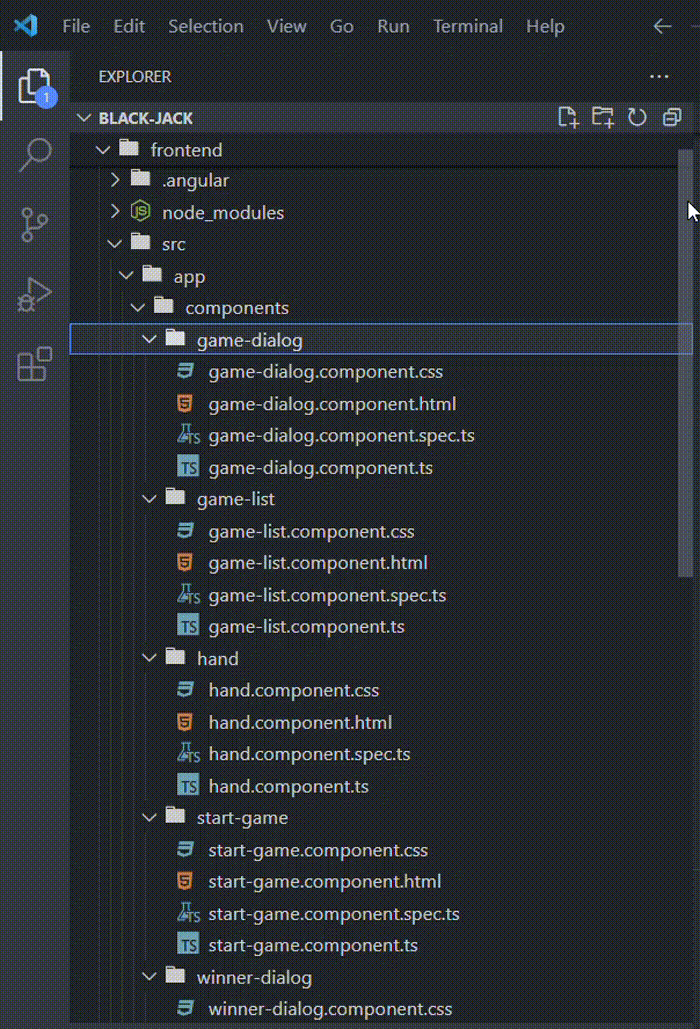
Task: Open the Views and More Actions menu
Action: click(659, 76)
